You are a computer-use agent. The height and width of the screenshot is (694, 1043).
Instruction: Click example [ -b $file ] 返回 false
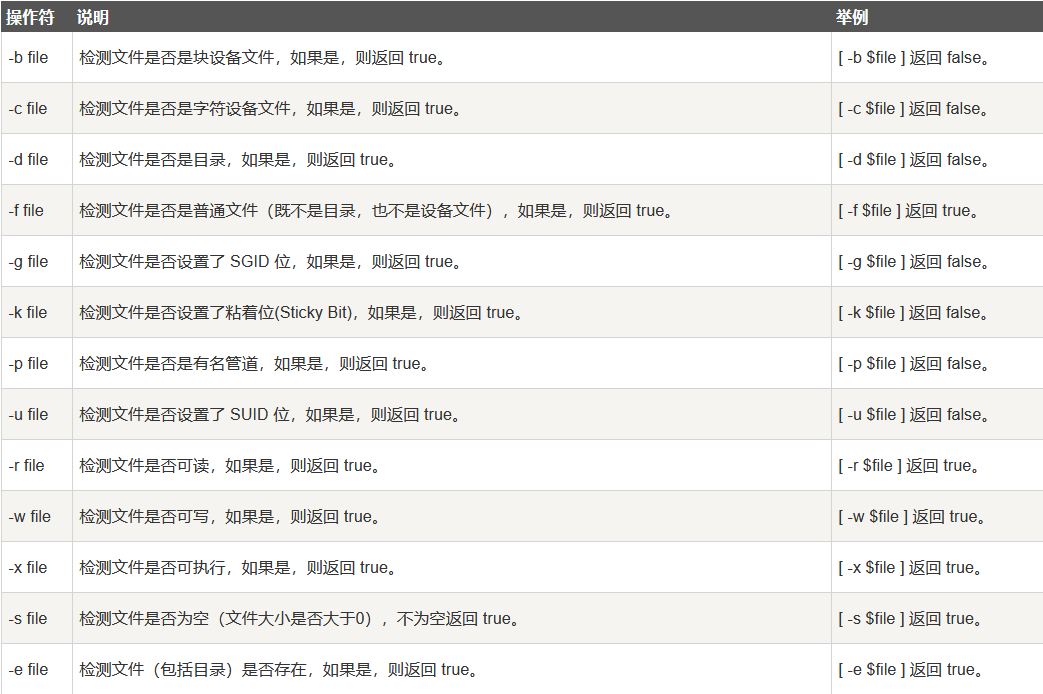pyautogui.click(x=913, y=58)
